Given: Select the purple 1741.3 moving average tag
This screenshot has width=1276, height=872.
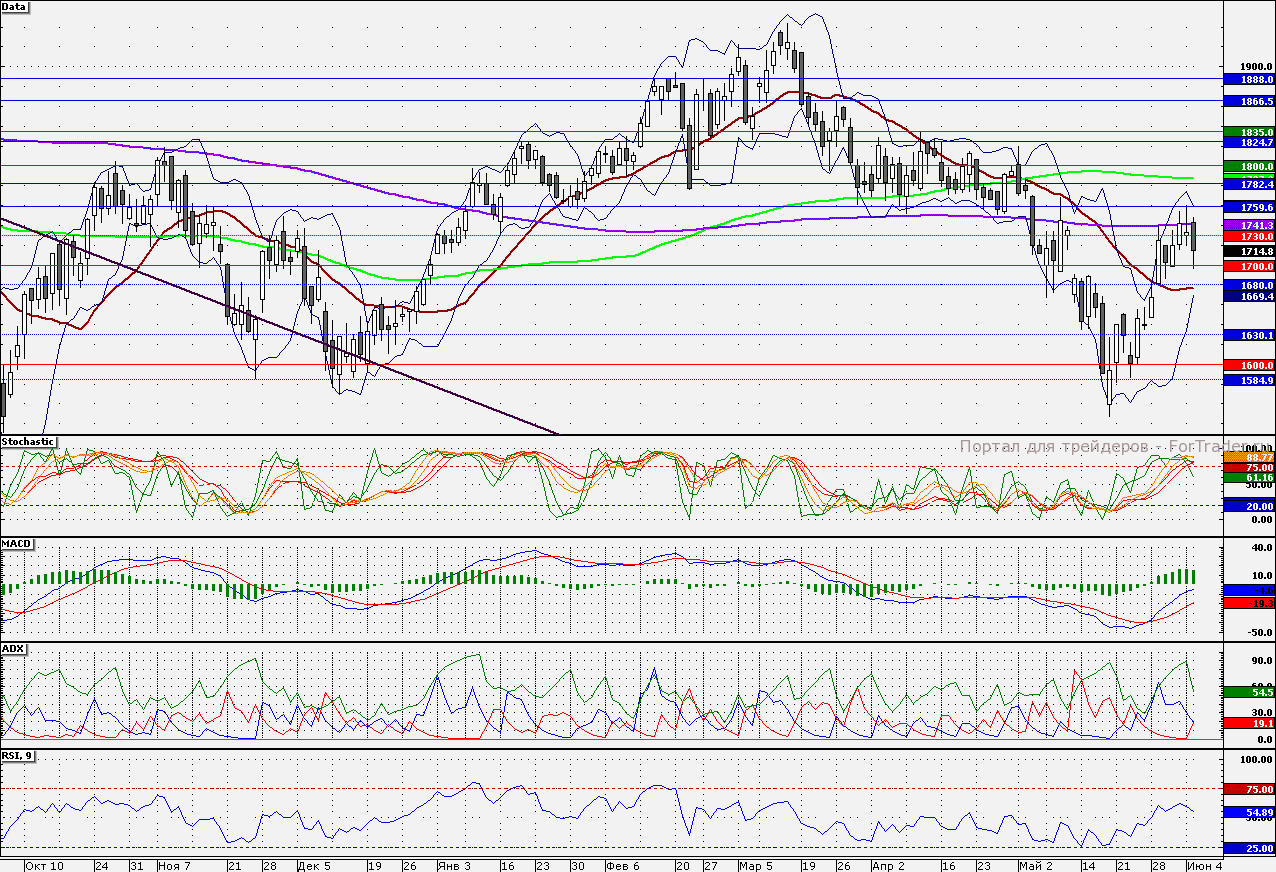Looking at the screenshot, I should click(x=1249, y=226).
